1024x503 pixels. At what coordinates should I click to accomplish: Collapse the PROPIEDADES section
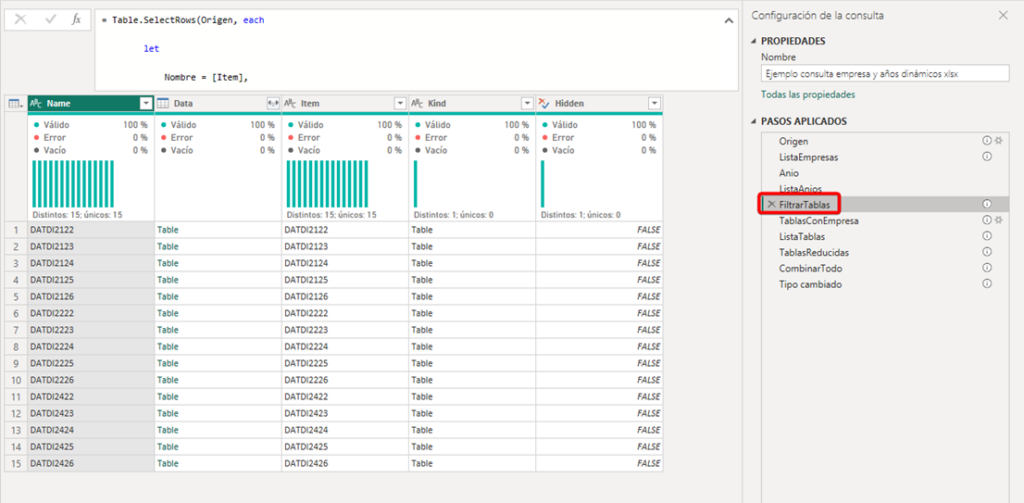pos(754,41)
